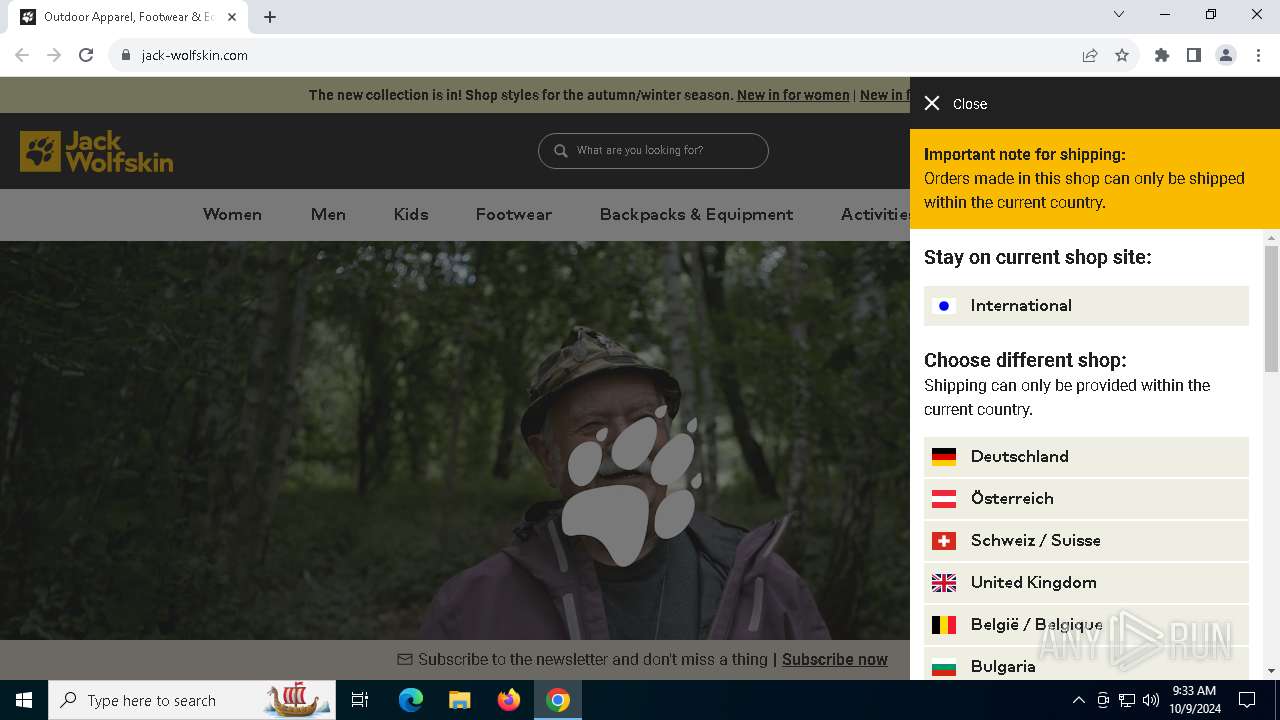The height and width of the screenshot is (720, 1280).
Task: Click Chrome taskbar icon
Action: point(558,700)
